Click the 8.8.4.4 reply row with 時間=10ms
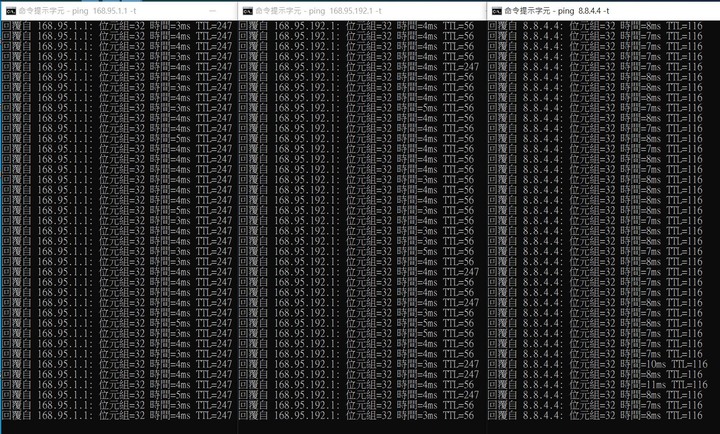Image resolution: width=720 pixels, height=434 pixels. [598, 364]
